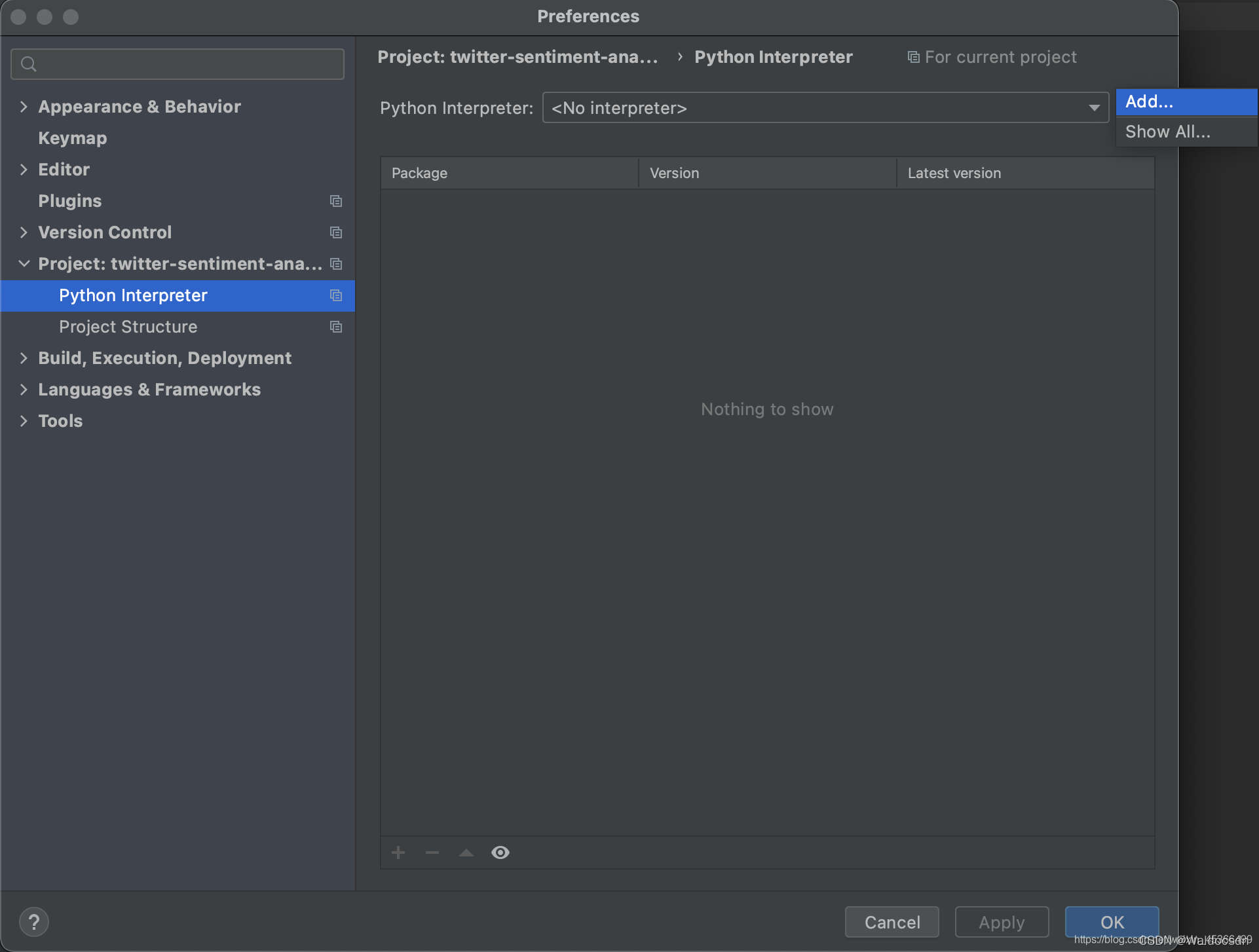Click the search magnifier icon in sidebar
Viewport: 1259px width, 952px height.
[29, 64]
